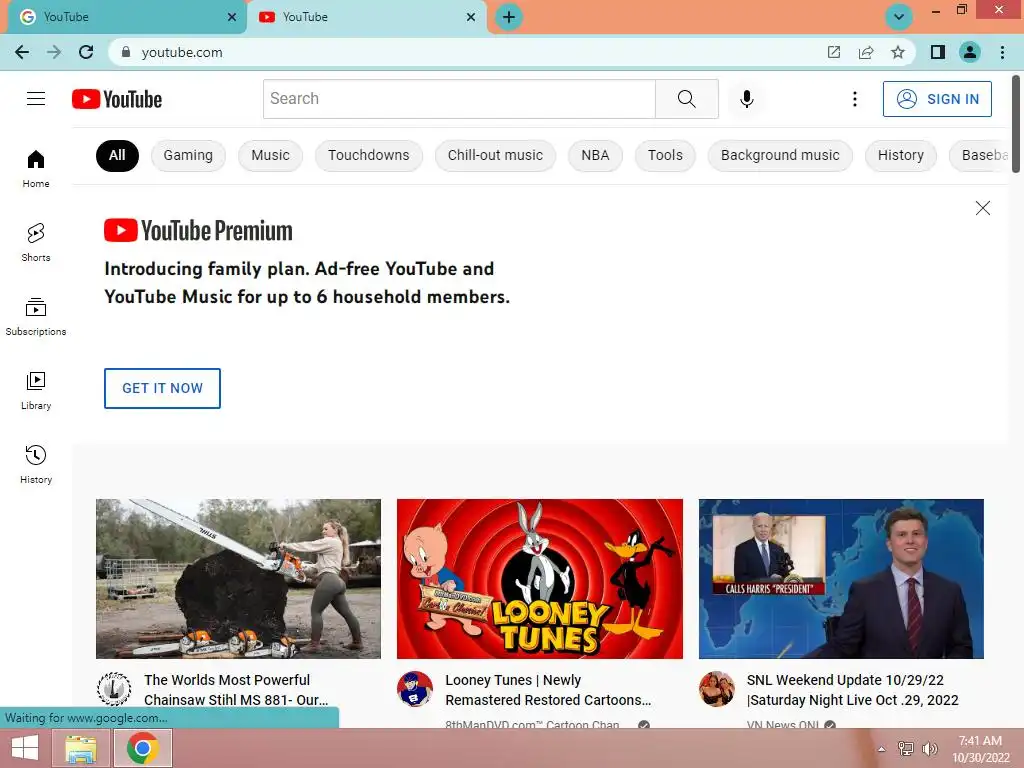
Task: Select the second YouTube tab
Action: pyautogui.click(x=366, y=17)
